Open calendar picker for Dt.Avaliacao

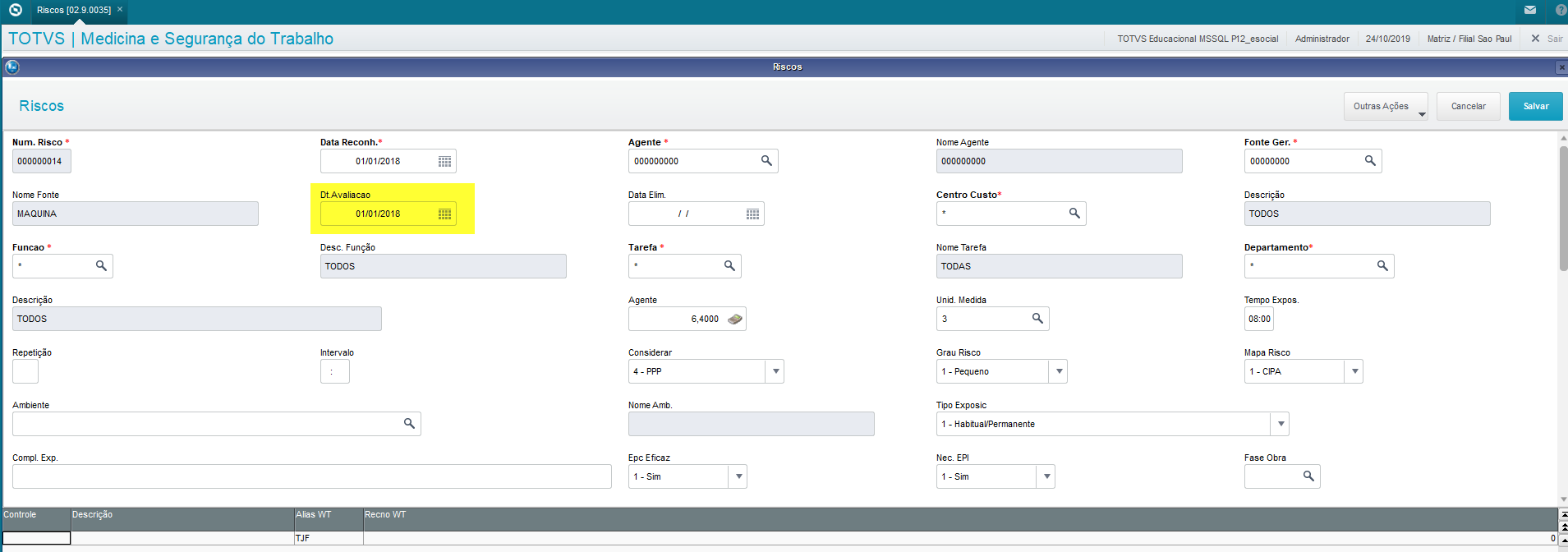click(x=444, y=214)
